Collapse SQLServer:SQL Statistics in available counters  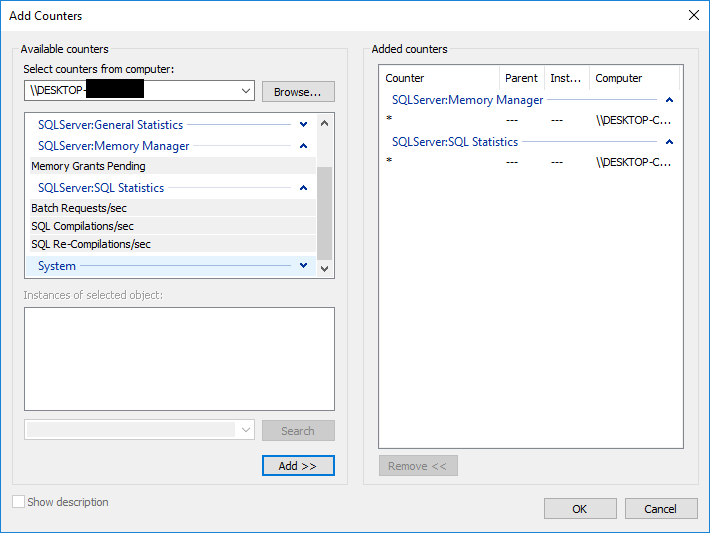tap(304, 188)
